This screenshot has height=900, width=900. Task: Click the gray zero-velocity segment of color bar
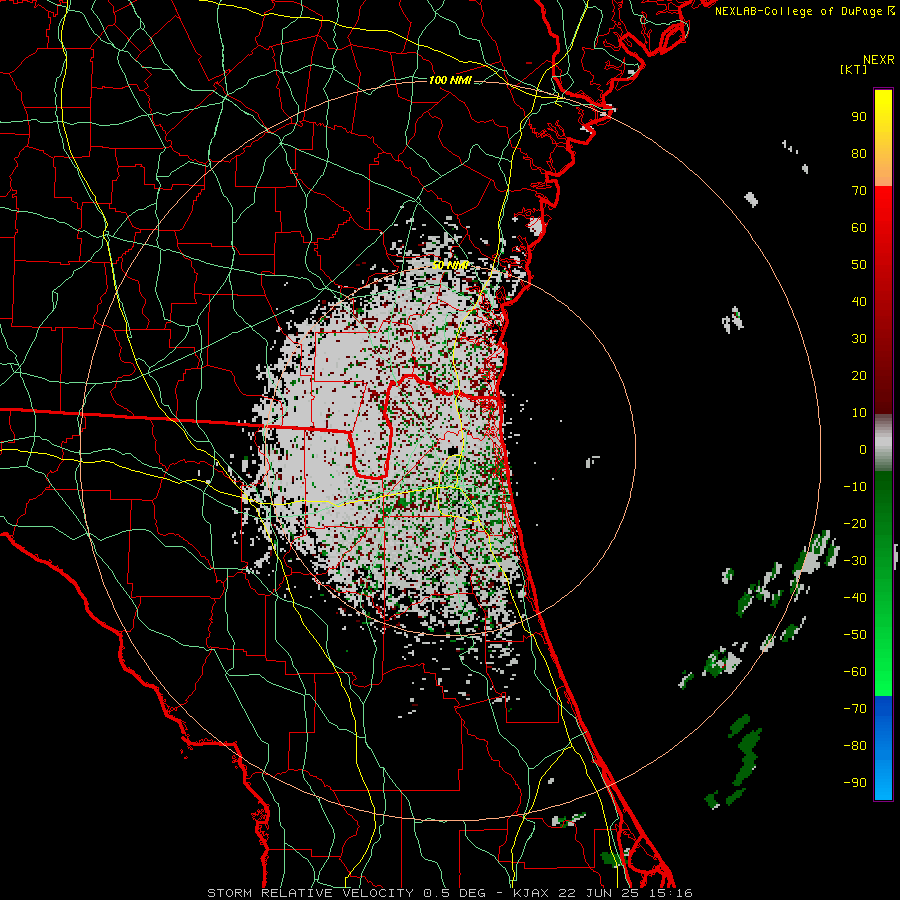[x=883, y=443]
